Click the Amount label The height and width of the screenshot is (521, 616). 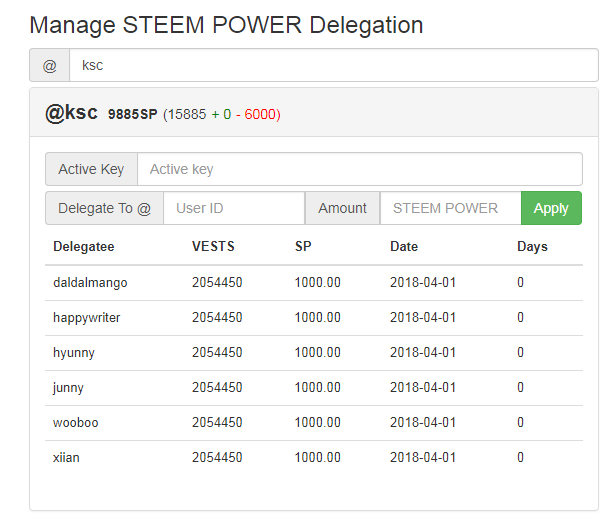tap(343, 208)
